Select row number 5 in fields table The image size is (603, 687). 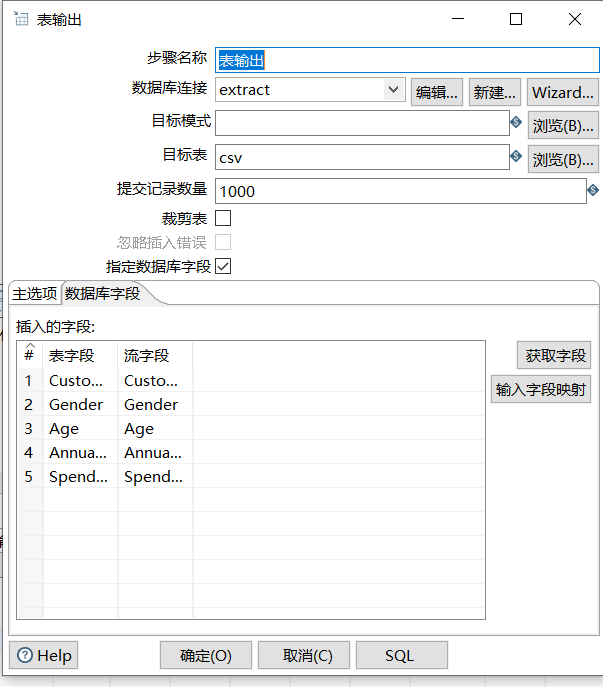(x=29, y=477)
